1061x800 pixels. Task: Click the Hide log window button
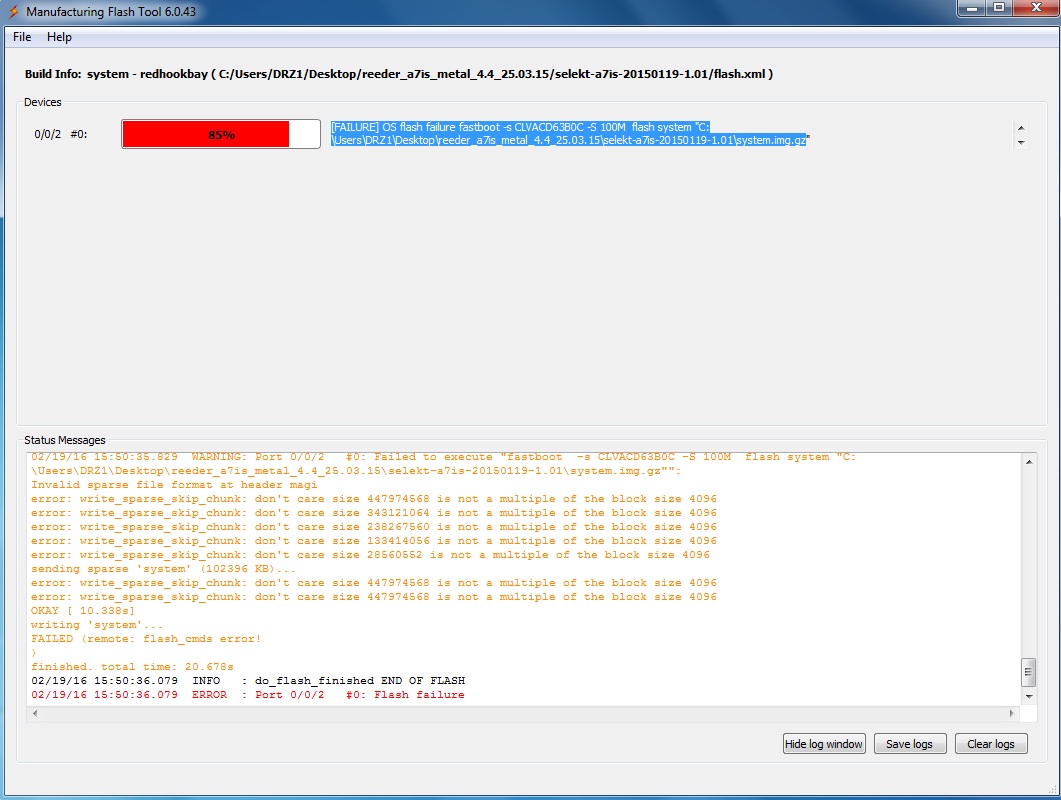pos(824,744)
